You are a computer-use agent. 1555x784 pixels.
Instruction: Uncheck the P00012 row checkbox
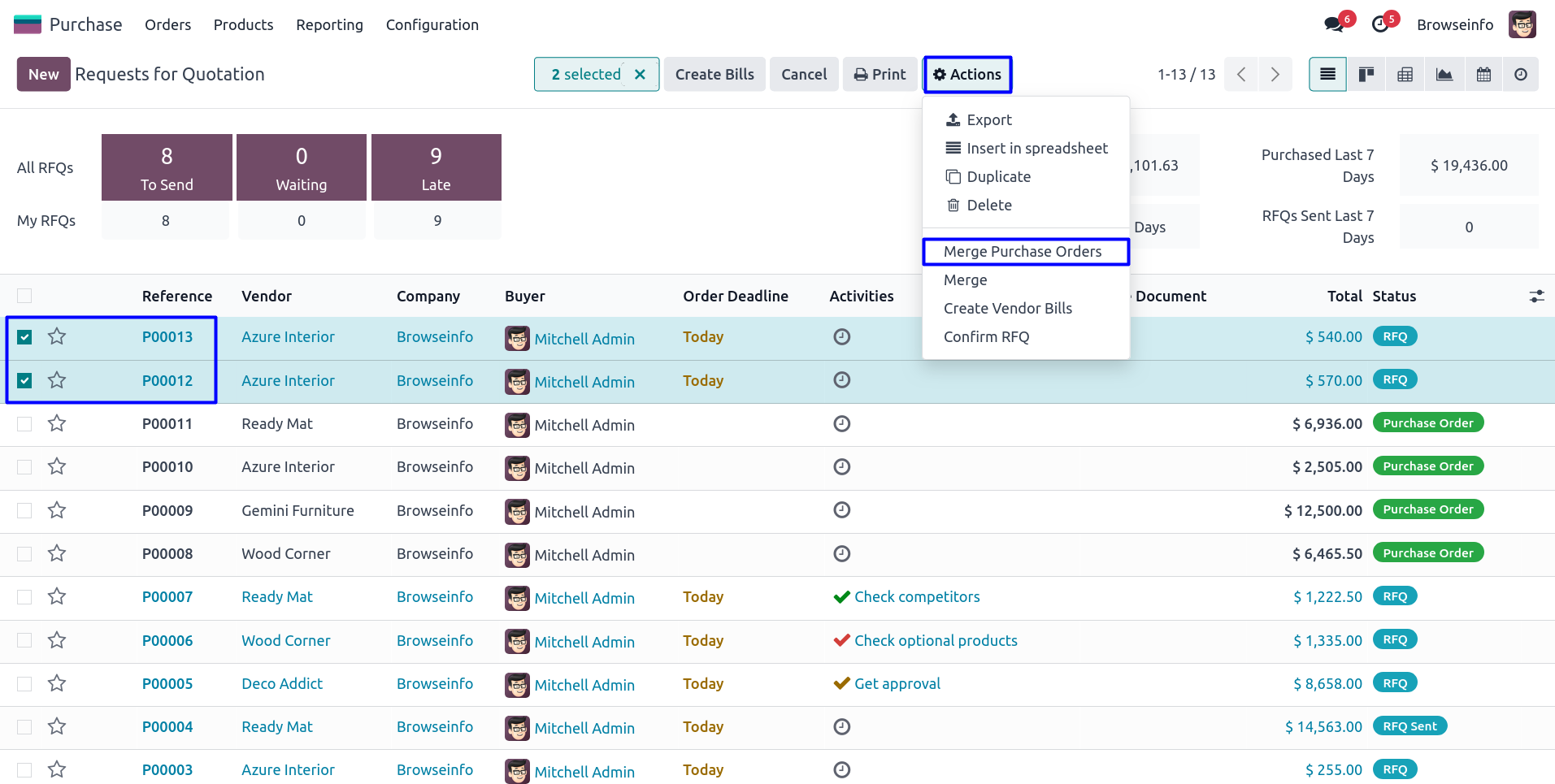(25, 380)
